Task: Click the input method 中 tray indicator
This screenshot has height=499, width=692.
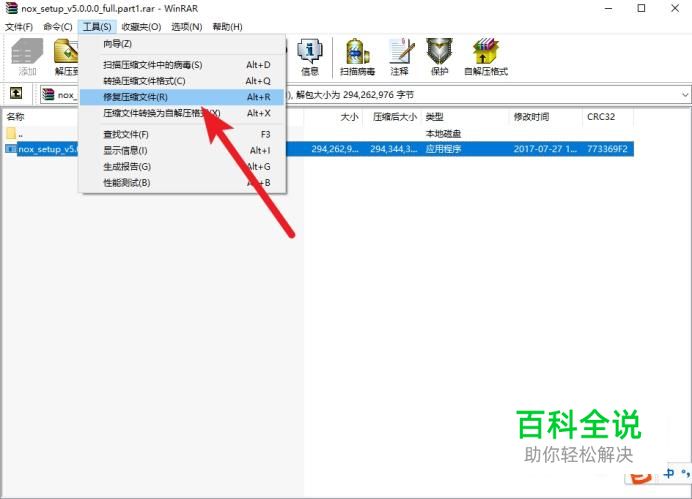Action: coord(669,473)
